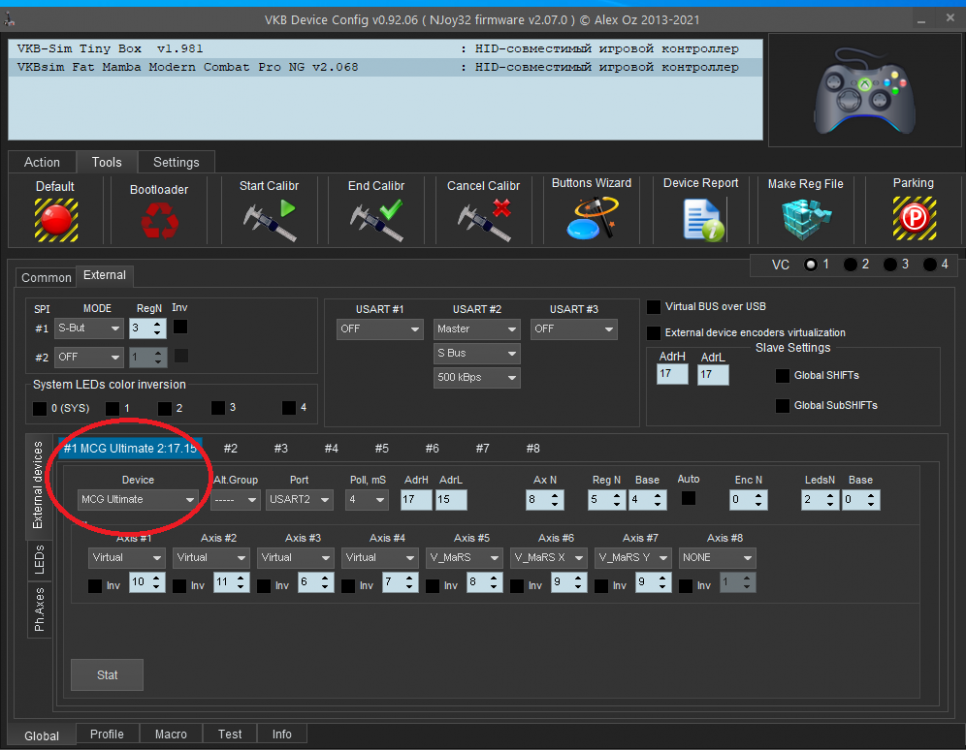Click End Calibr caliper icon

pos(376,220)
